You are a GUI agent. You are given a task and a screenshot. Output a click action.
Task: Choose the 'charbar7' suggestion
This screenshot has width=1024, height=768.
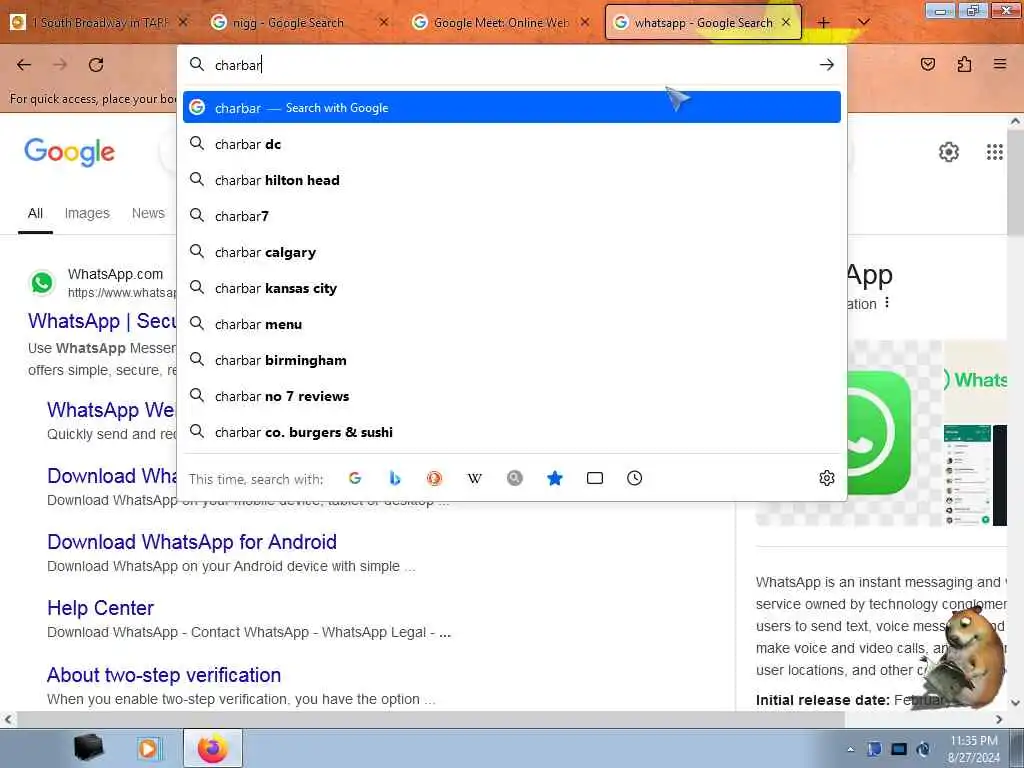(x=511, y=216)
